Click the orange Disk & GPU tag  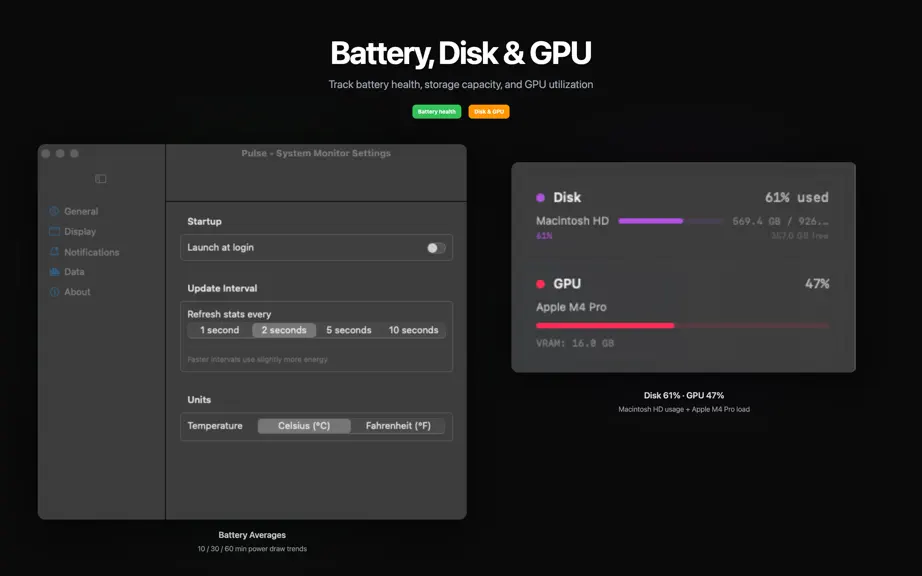[x=489, y=112]
